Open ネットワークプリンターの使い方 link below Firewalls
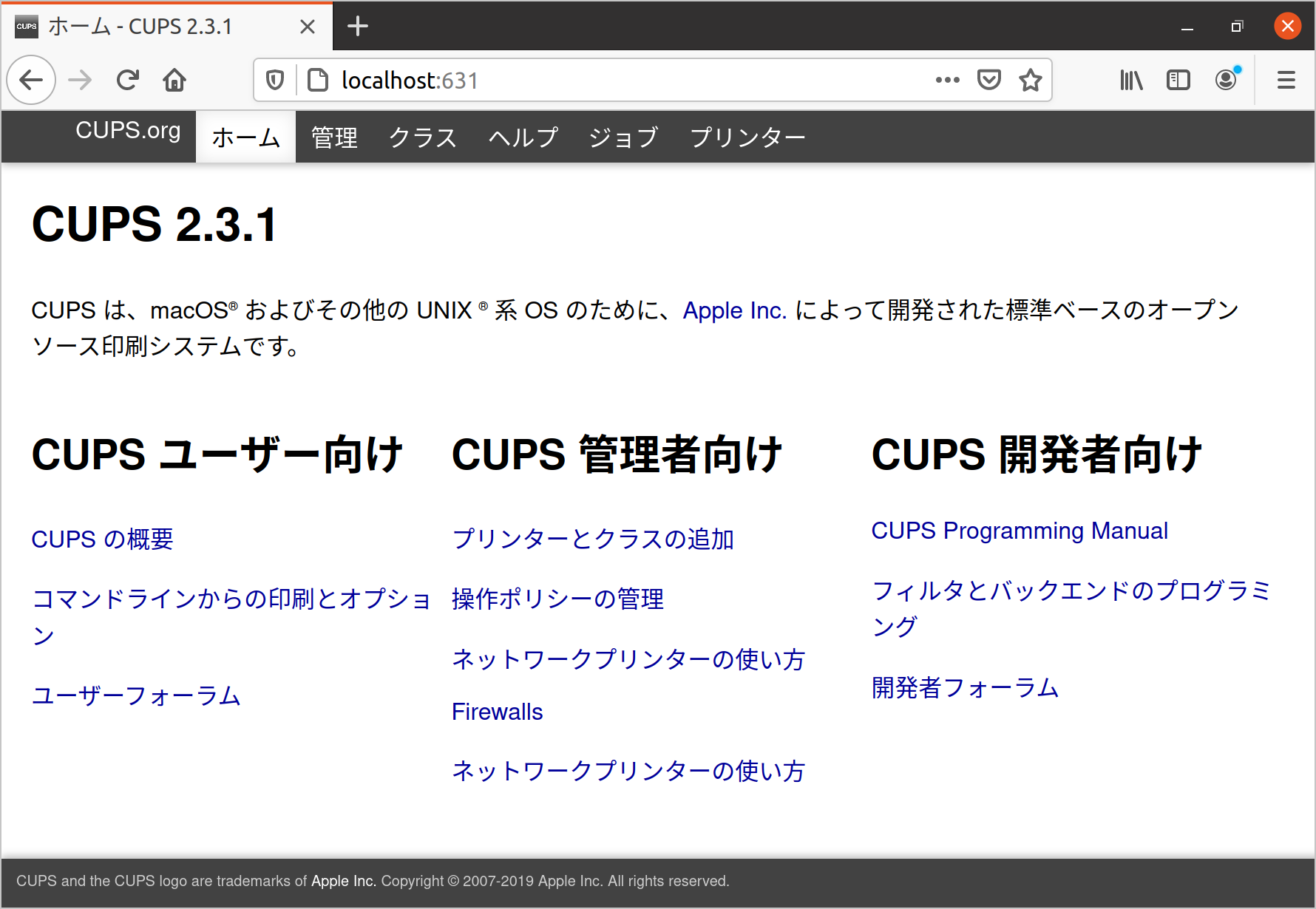Viewport: 1316px width, 909px height. 628,771
